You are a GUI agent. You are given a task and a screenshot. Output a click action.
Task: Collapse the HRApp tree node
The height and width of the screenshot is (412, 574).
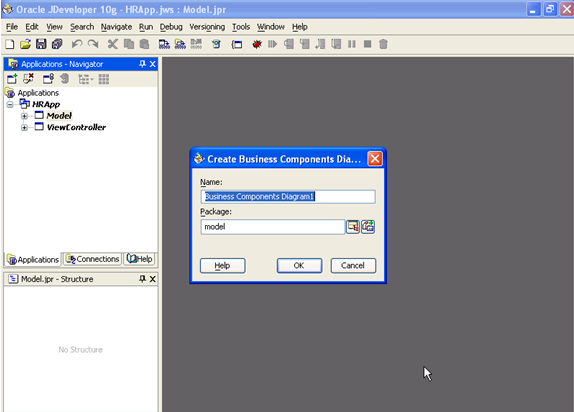pyautogui.click(x=10, y=105)
